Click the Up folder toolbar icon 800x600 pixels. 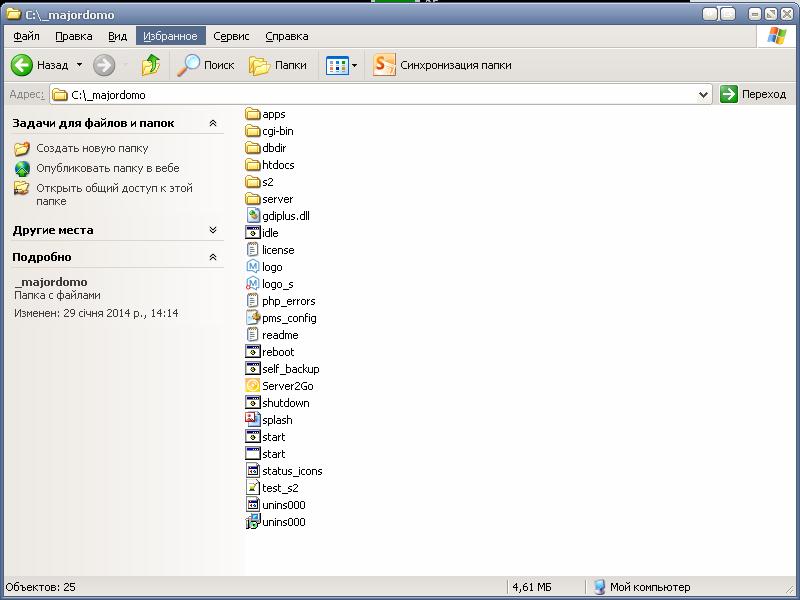pyautogui.click(x=151, y=65)
